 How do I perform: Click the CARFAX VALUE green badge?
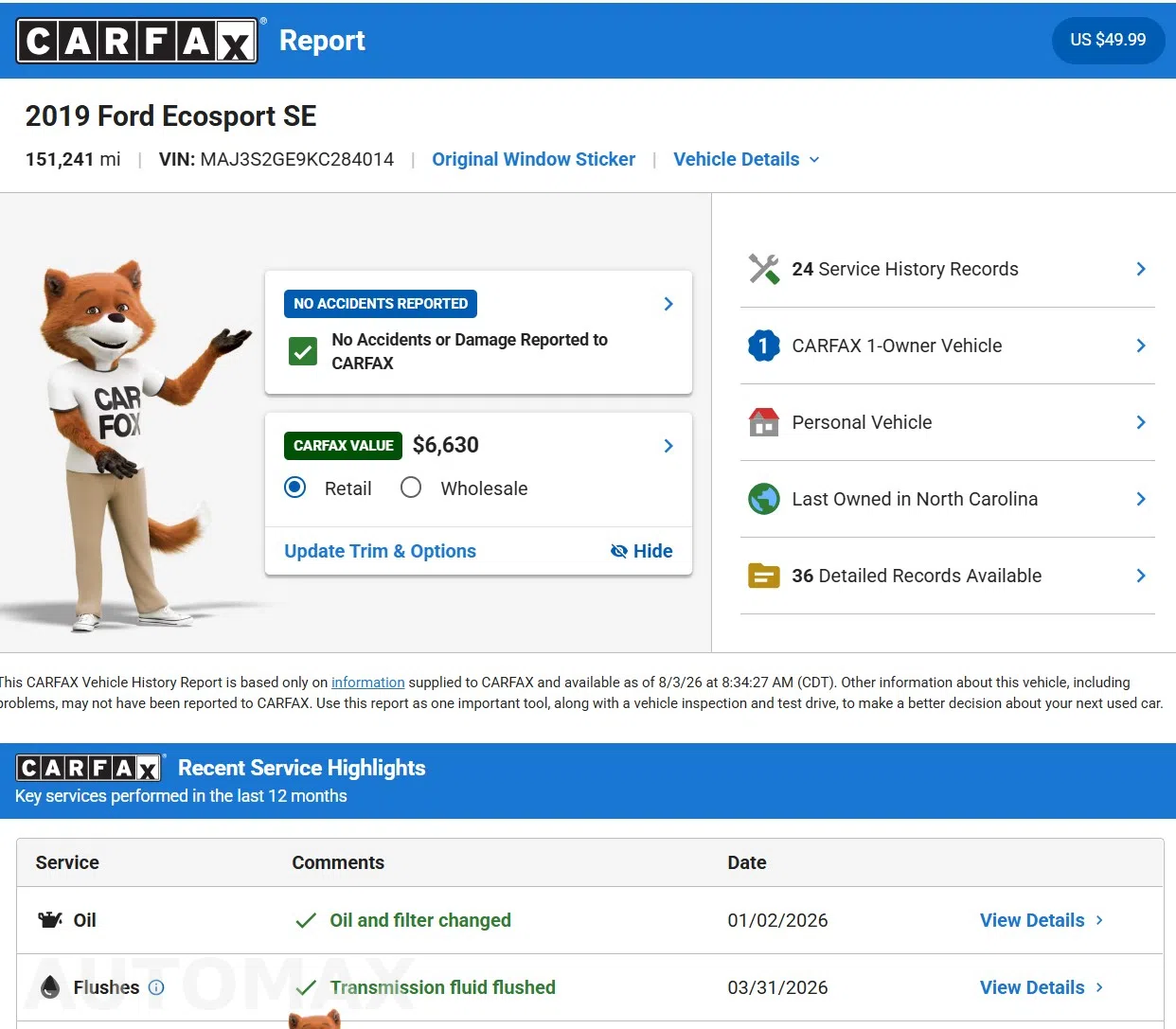(x=343, y=446)
